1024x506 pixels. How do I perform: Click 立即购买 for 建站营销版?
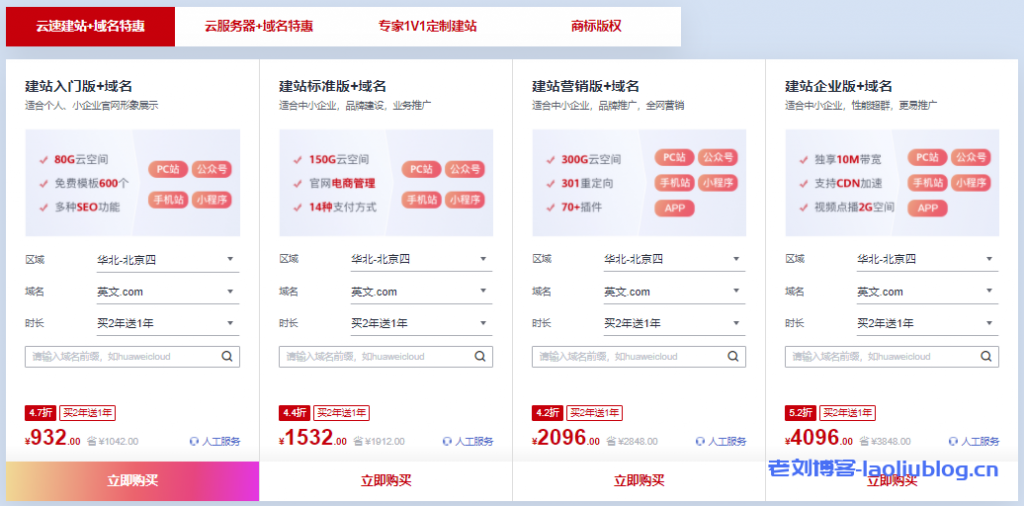[639, 481]
